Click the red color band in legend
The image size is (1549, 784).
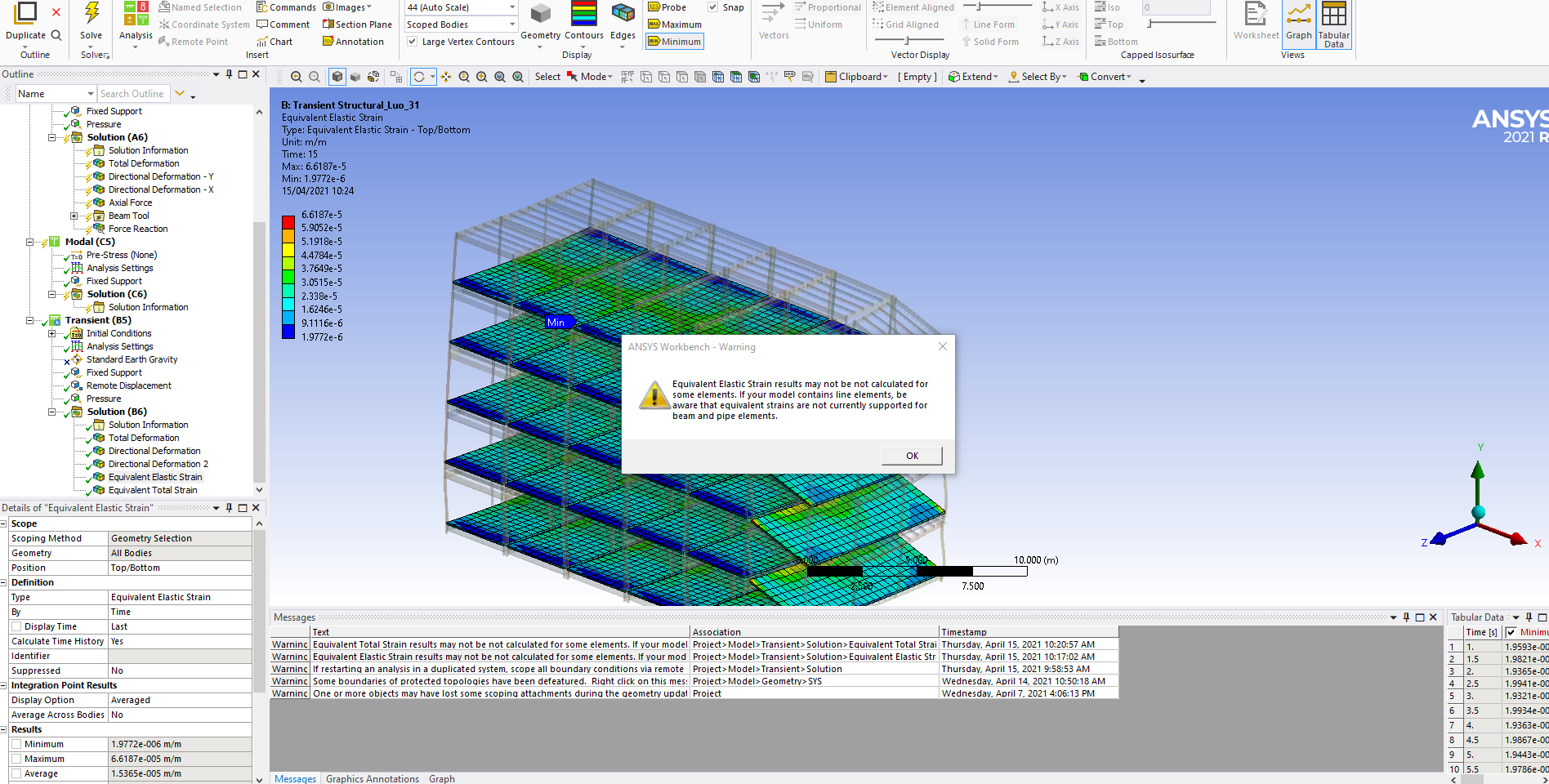tap(288, 221)
